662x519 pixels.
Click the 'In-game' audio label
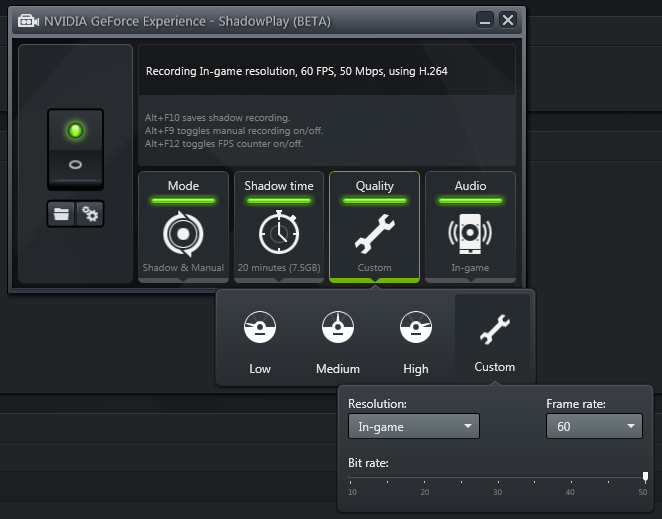[470, 268]
